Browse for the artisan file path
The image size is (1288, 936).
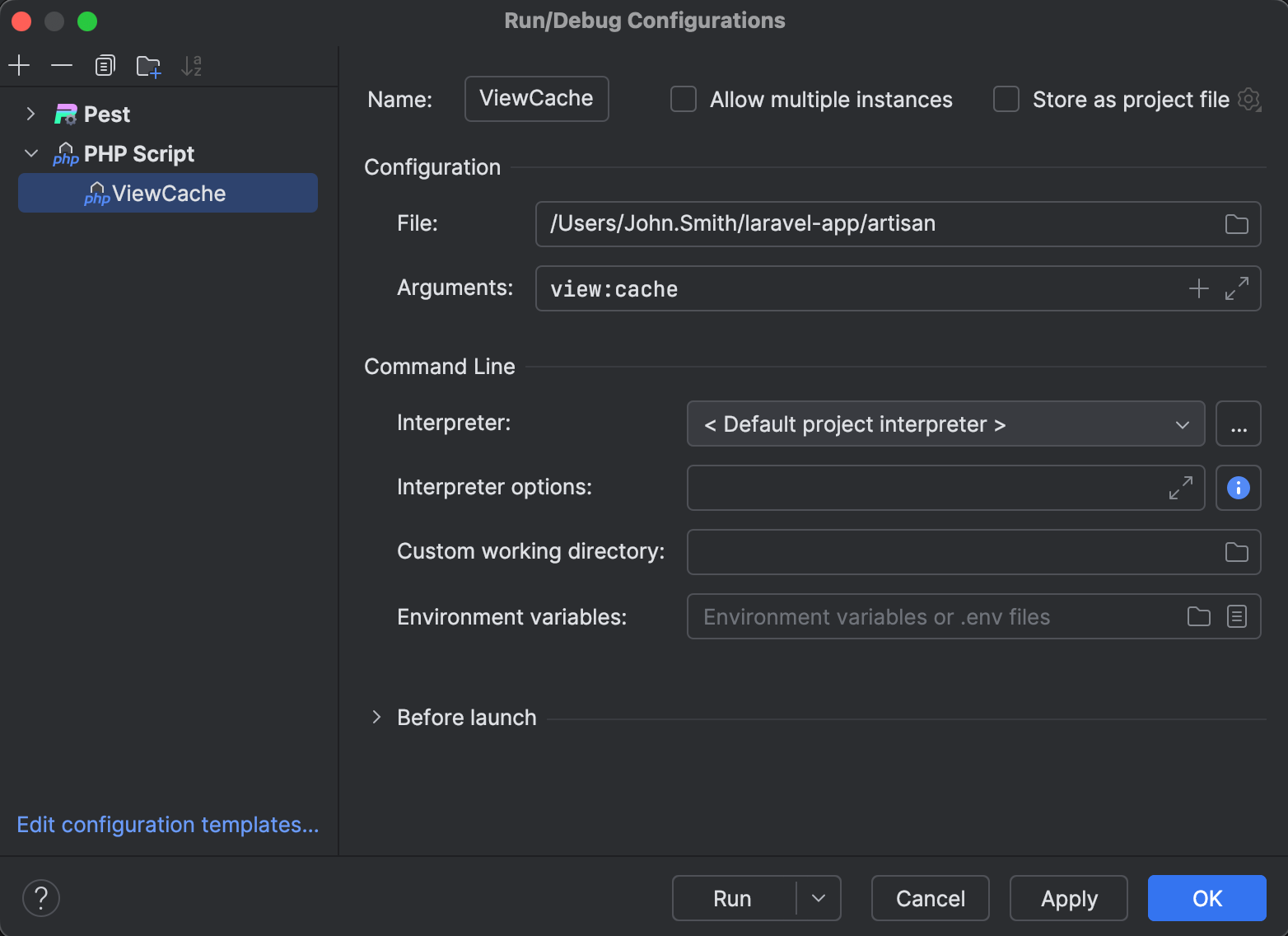coord(1236,223)
